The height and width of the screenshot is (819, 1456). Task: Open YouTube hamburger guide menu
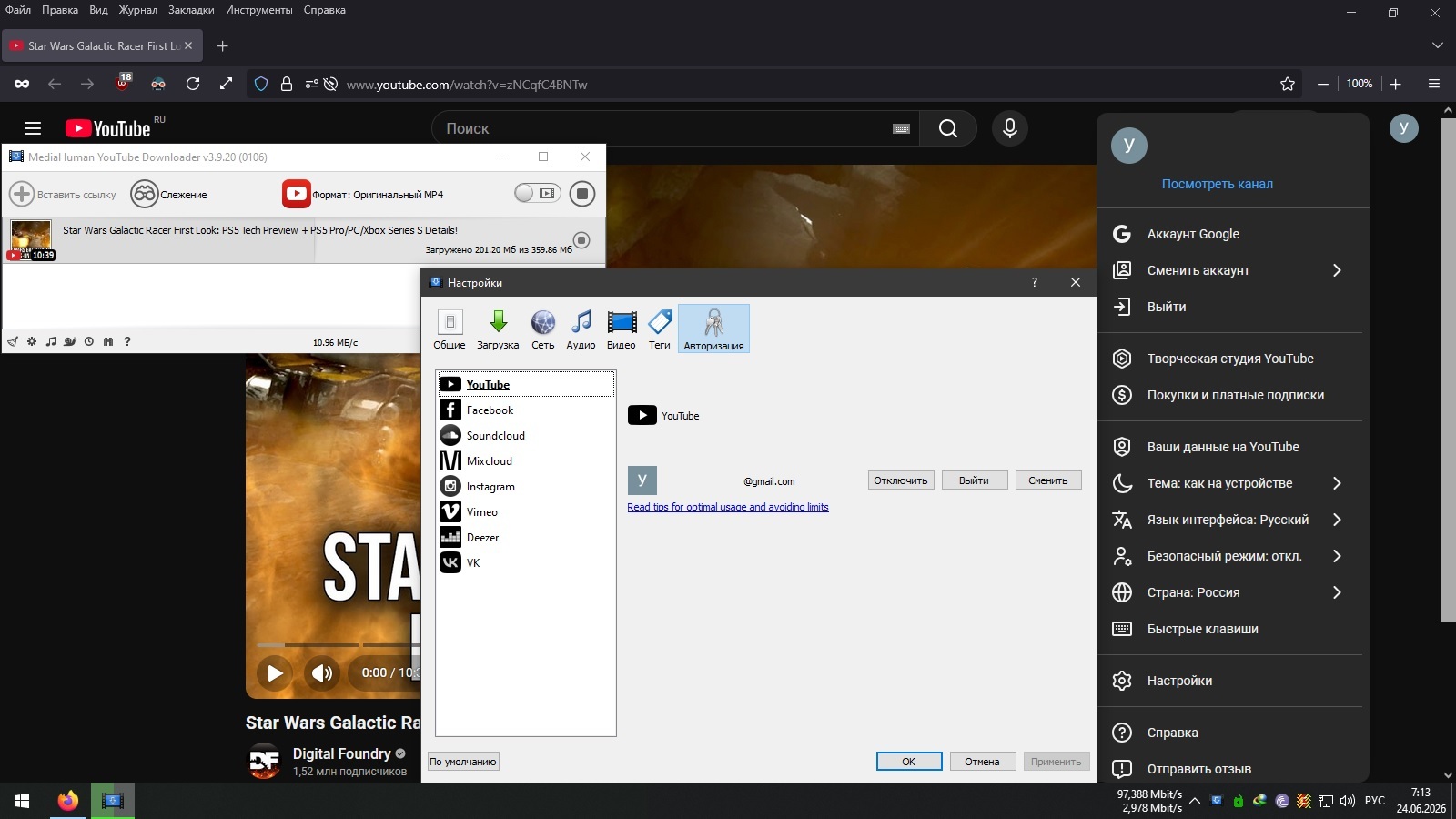tap(33, 128)
